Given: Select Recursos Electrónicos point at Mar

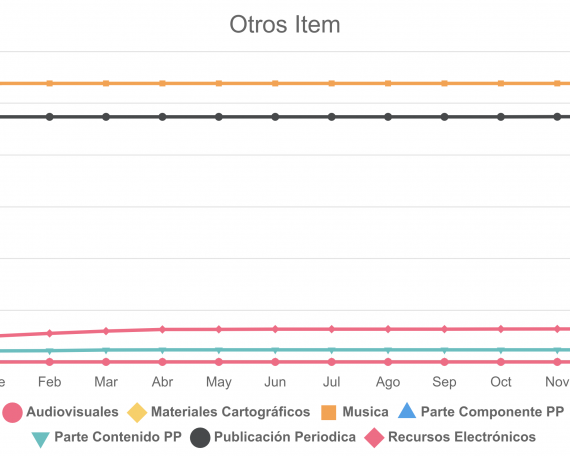Looking at the screenshot, I should 106,331.
